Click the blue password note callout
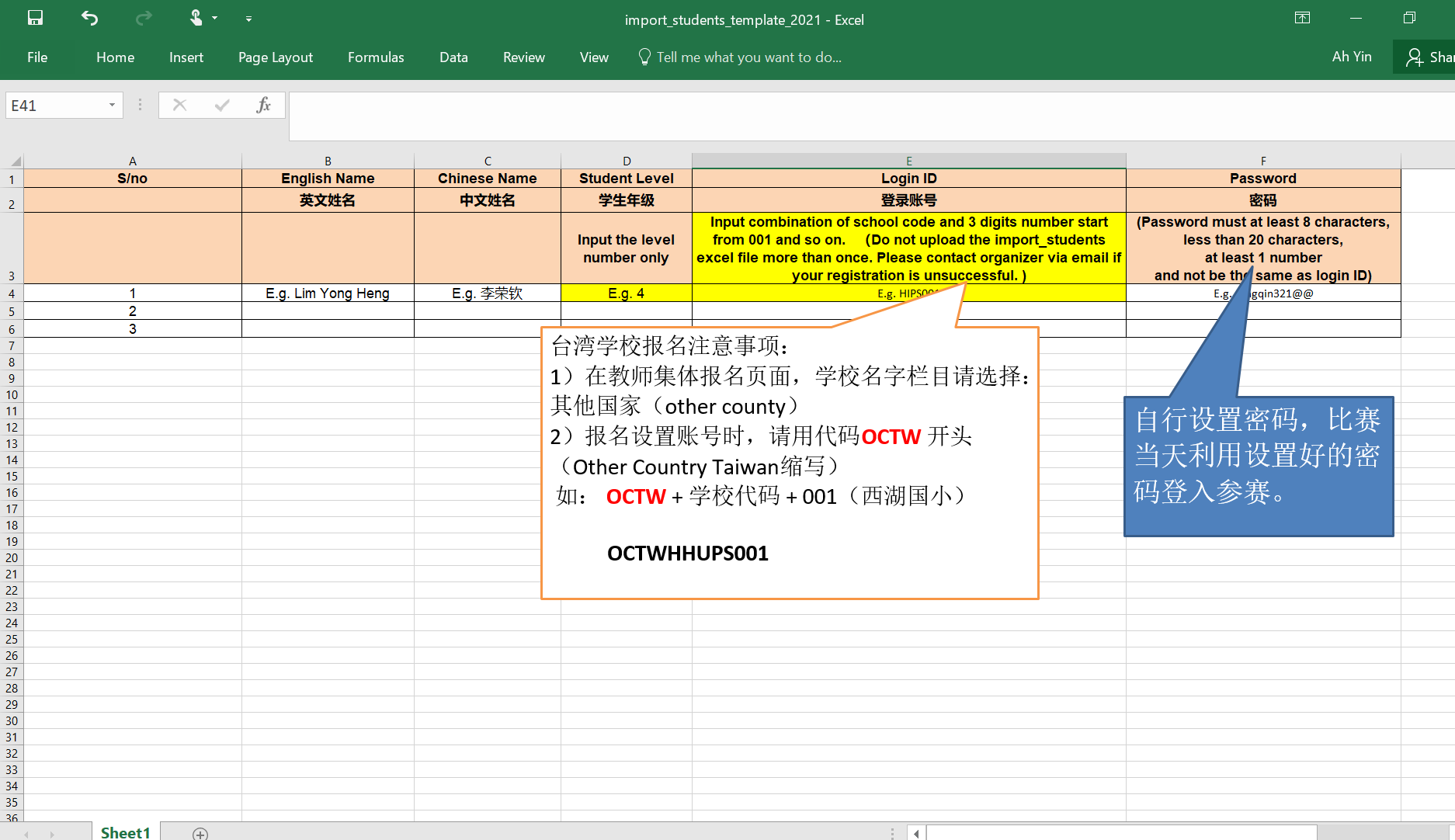 click(x=1258, y=466)
